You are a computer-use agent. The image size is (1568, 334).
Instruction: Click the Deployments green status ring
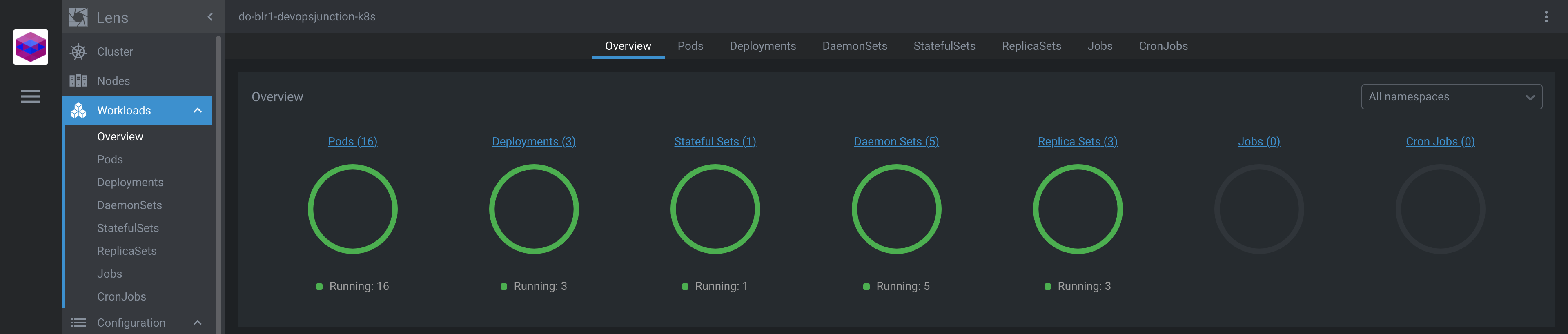(x=534, y=209)
